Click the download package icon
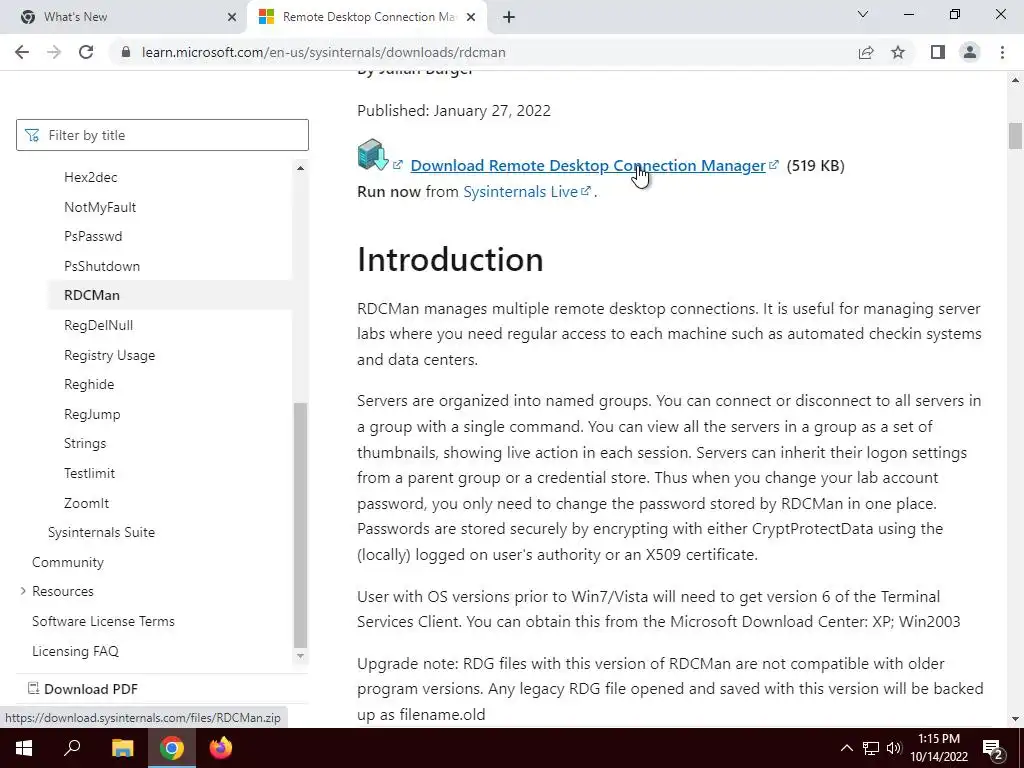This screenshot has height=768, width=1024. pyautogui.click(x=373, y=155)
